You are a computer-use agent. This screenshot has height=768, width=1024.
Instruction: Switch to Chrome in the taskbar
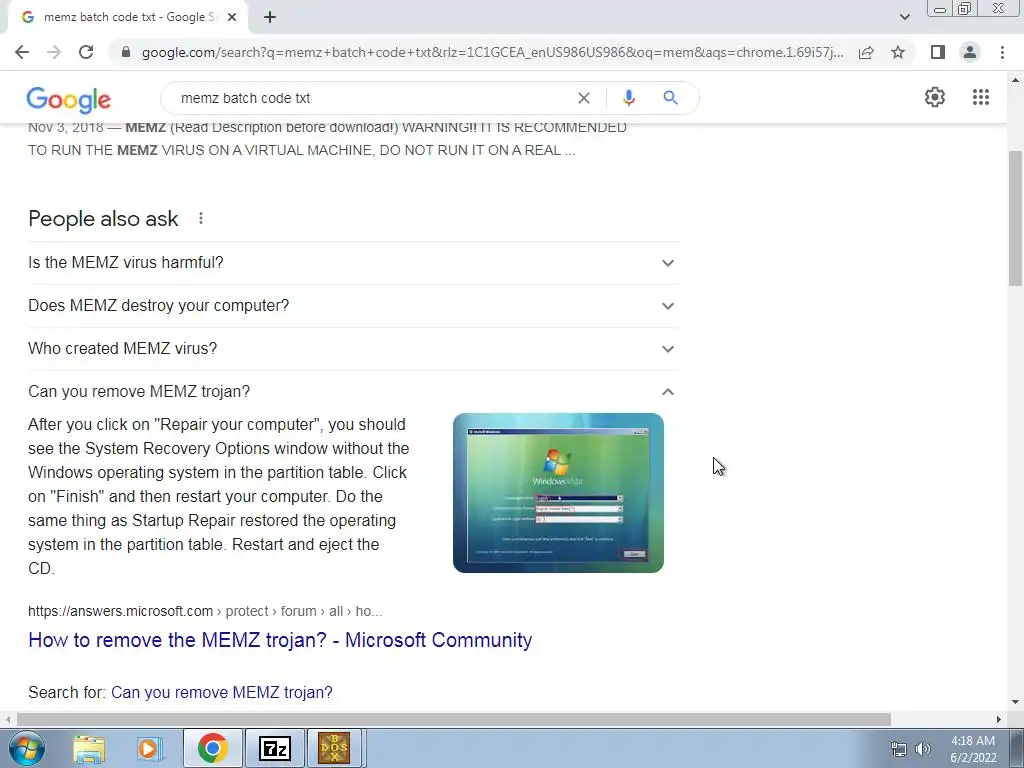pos(212,748)
